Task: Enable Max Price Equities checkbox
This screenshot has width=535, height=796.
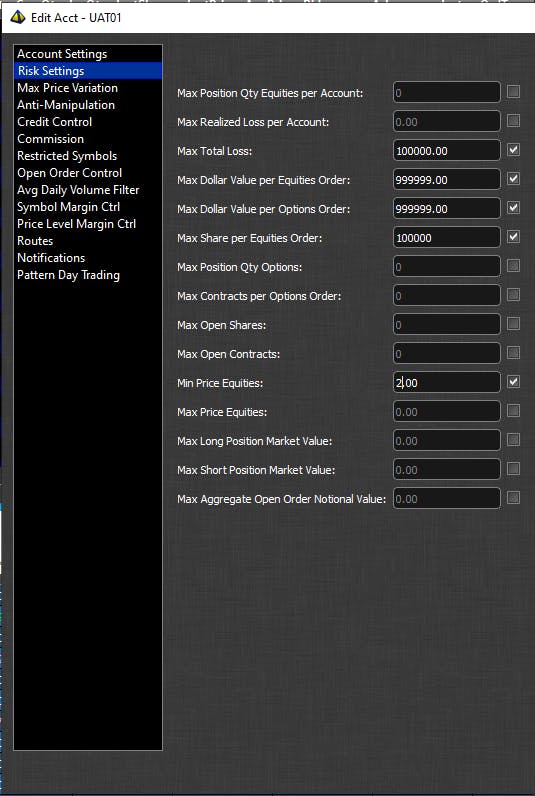Action: point(513,410)
